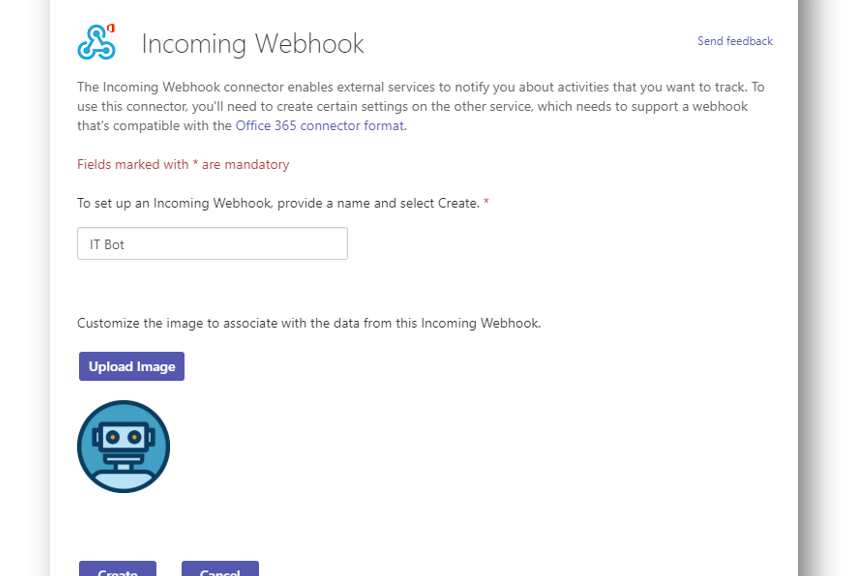The image size is (856, 576).
Task: Click the red mandatory fields notice
Action: pyautogui.click(x=183, y=164)
